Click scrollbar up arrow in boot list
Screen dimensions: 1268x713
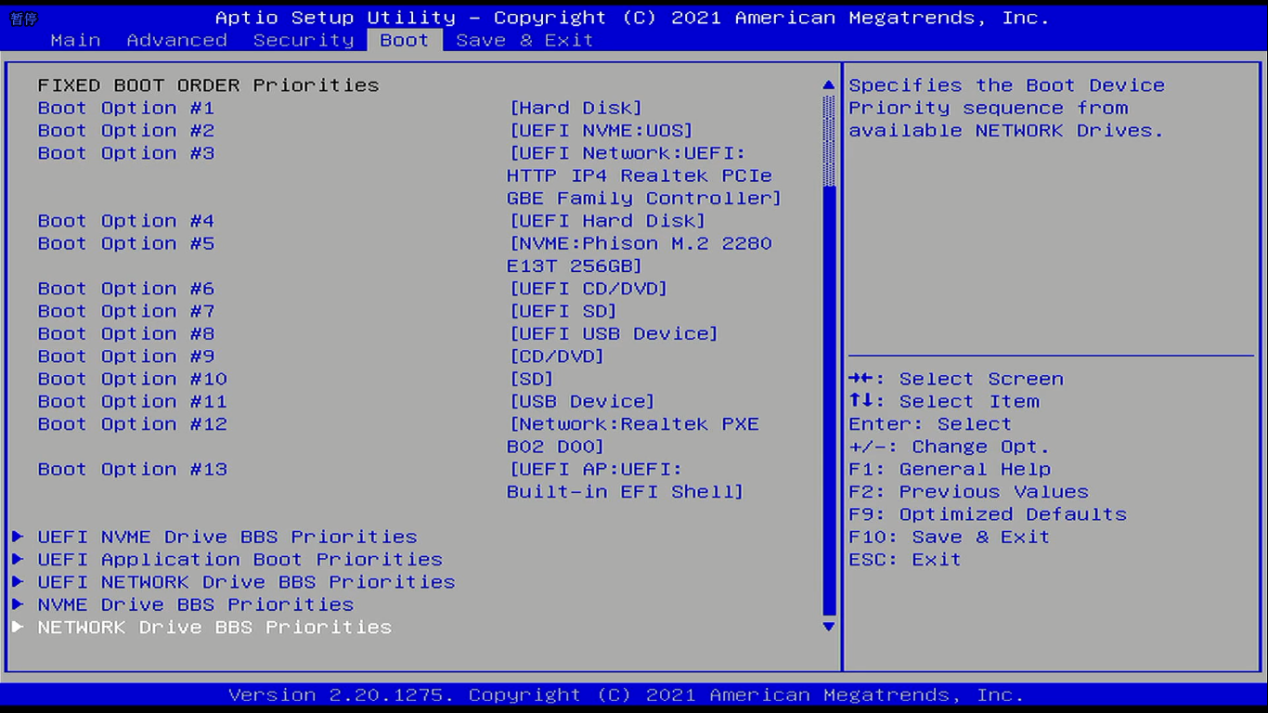click(x=828, y=86)
